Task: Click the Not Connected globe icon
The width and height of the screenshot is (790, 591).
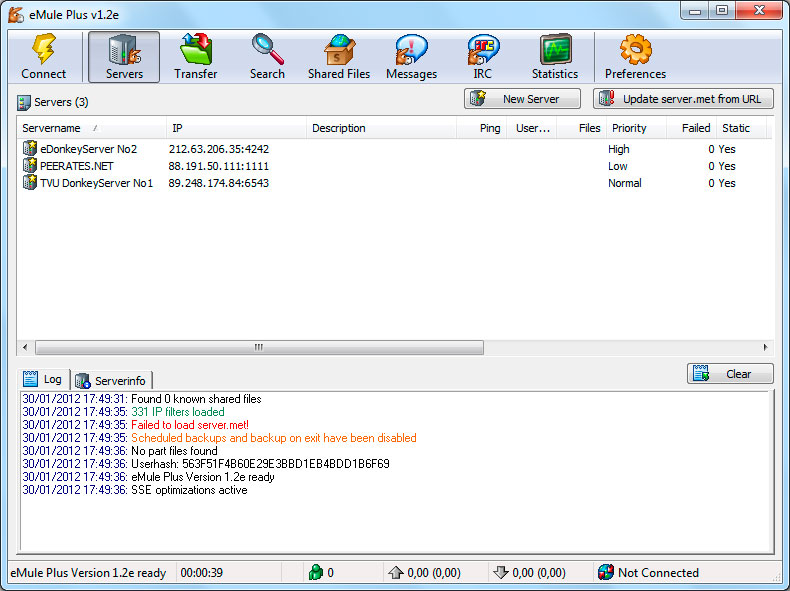Action: (x=606, y=572)
